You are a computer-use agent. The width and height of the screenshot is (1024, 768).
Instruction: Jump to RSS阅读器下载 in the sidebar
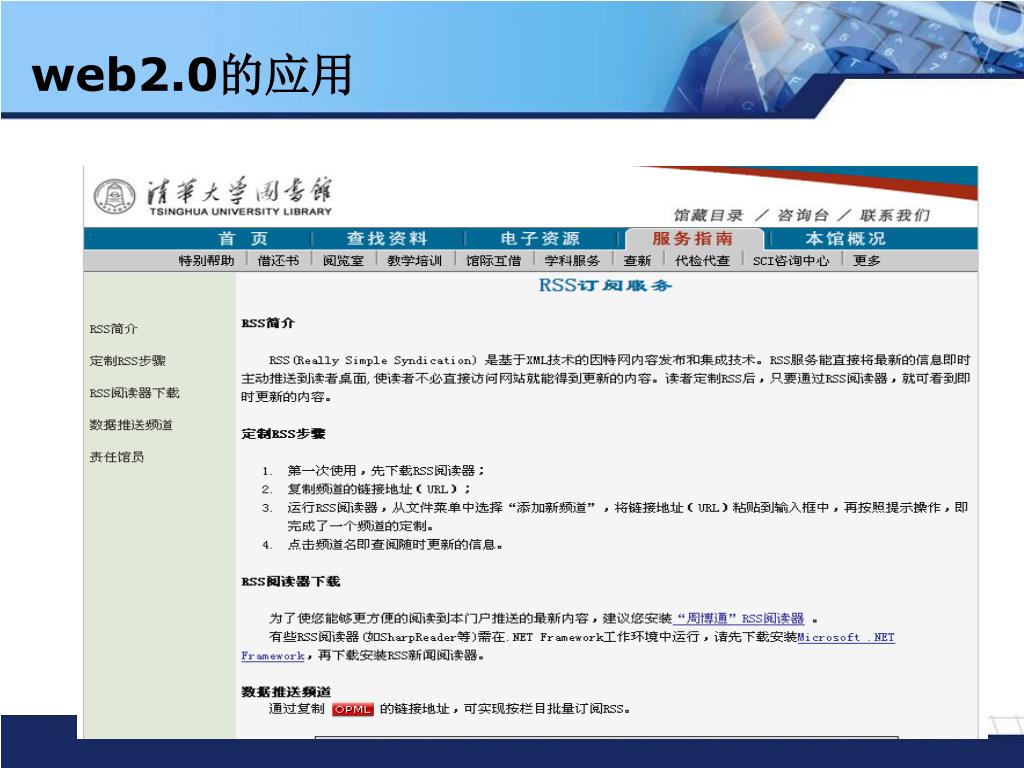pyautogui.click(x=134, y=392)
